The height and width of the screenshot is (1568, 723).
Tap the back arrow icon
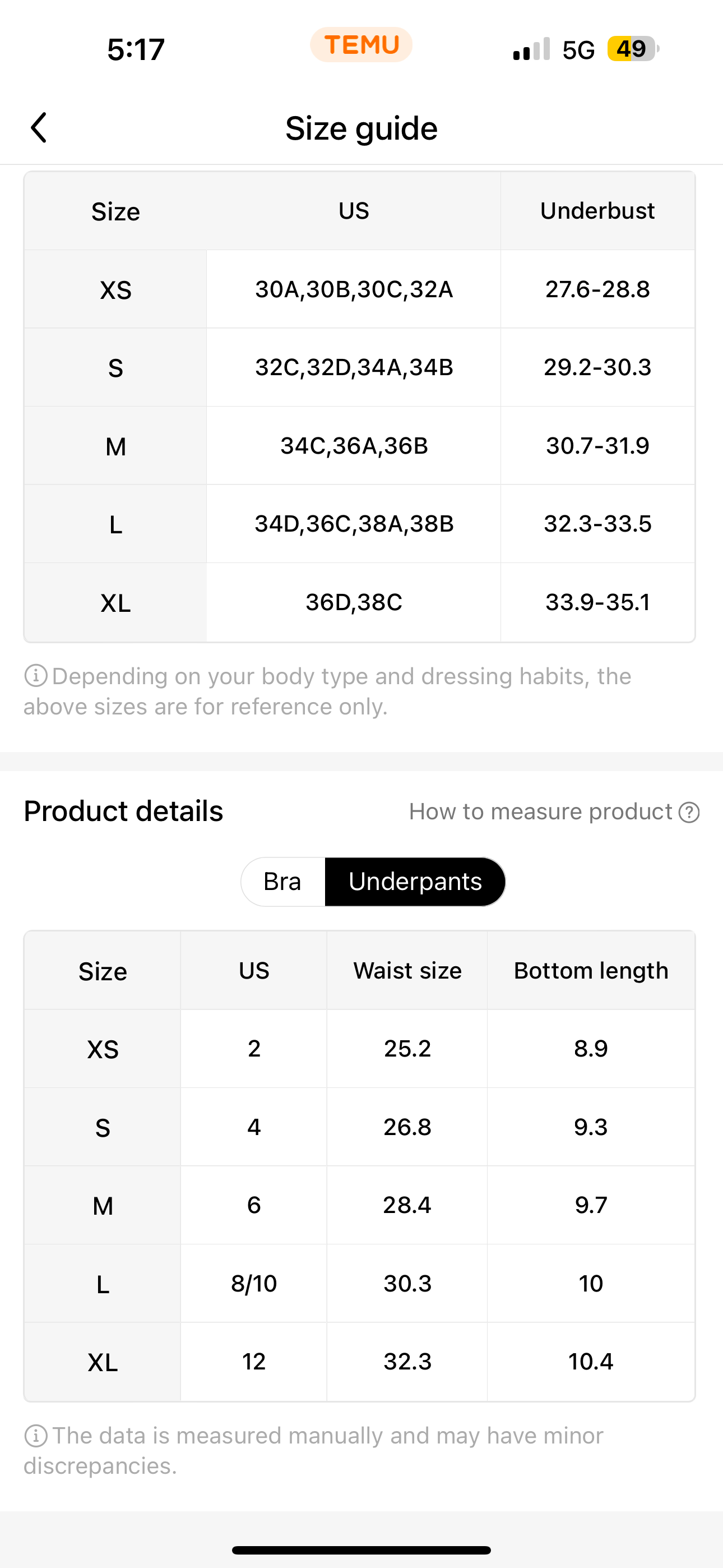pos(38,128)
